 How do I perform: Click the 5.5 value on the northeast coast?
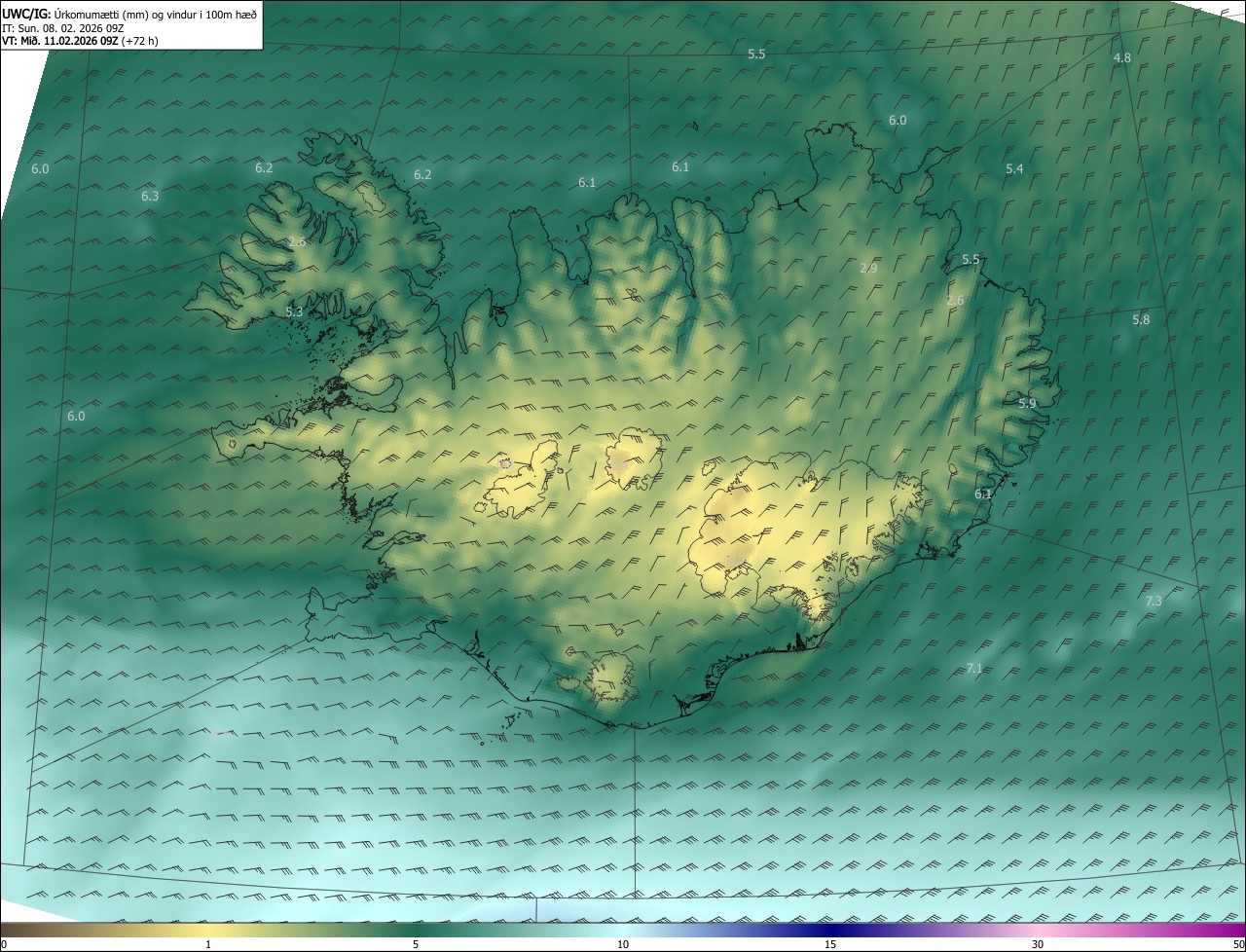pyautogui.click(x=971, y=260)
